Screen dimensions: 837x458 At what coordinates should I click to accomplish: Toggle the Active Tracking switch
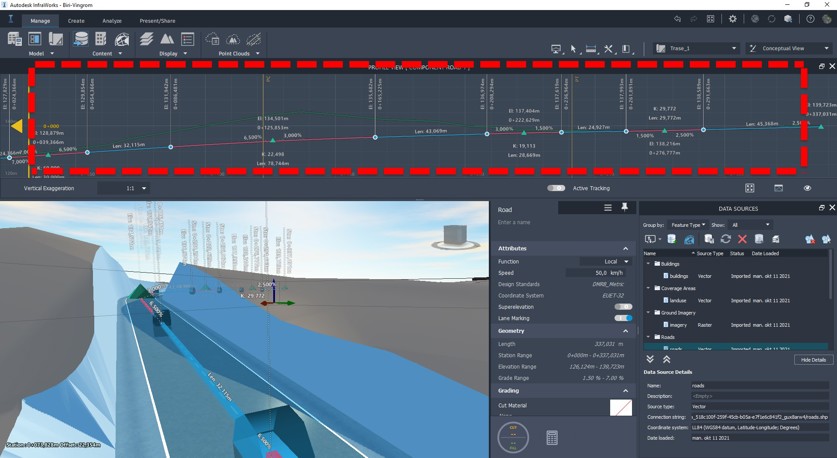tap(556, 188)
